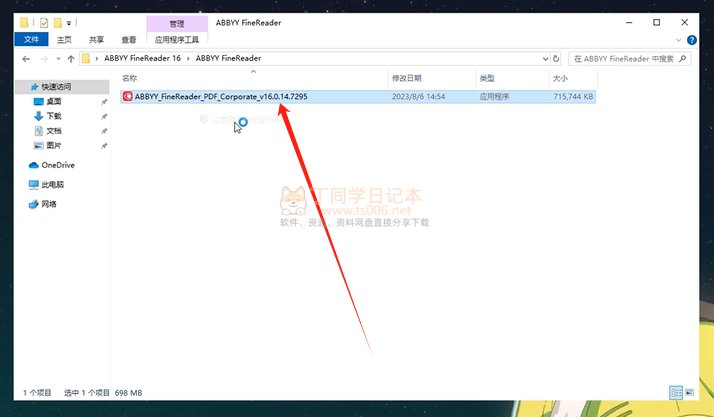Screen dimensions: 714x417
Task: Go forward using the forward arrow
Action: [x=44, y=59]
